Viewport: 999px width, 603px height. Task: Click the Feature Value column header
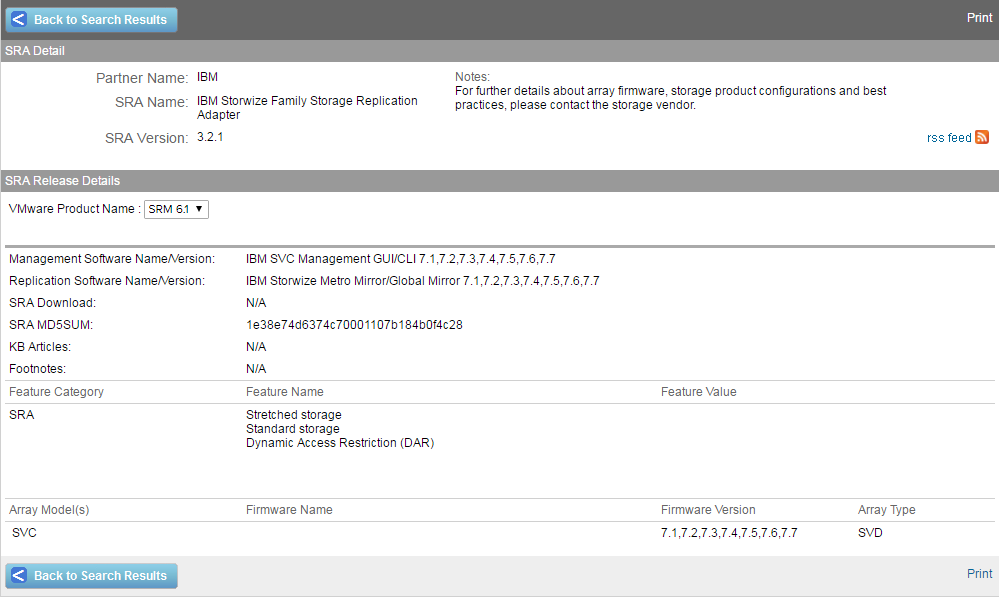coord(698,392)
